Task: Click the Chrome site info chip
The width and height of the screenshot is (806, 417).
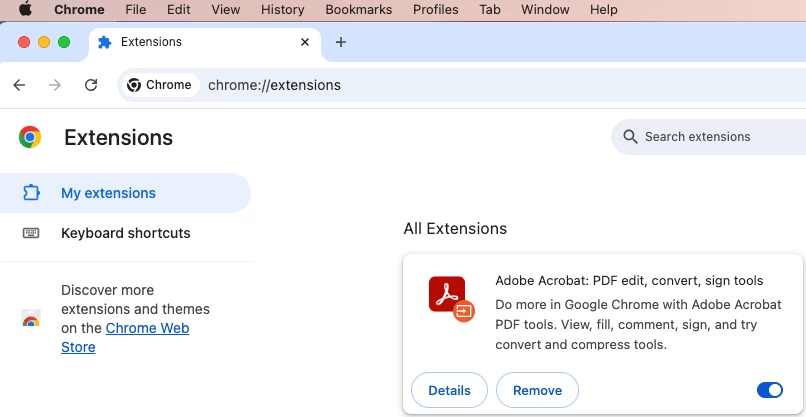Action: tap(160, 85)
